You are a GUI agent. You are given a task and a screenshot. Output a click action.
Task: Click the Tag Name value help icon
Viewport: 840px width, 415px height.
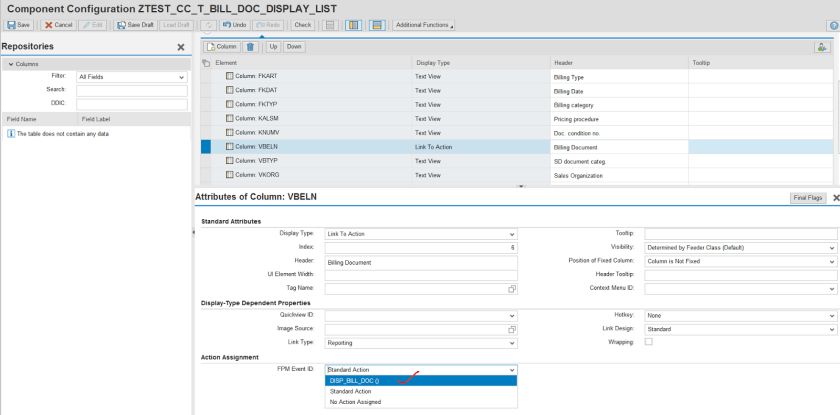pos(512,289)
